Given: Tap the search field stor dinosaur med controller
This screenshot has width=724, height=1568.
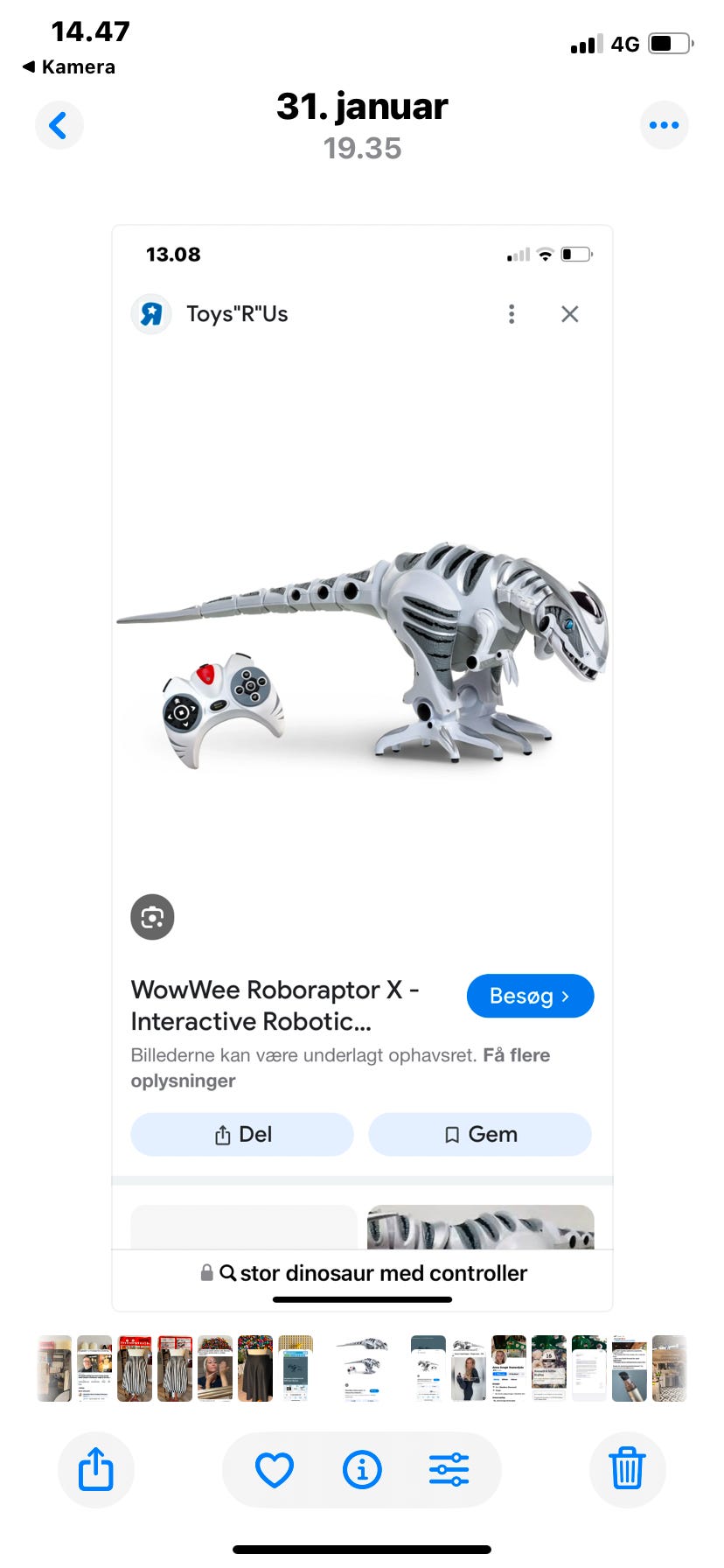Looking at the screenshot, I should click(363, 1273).
